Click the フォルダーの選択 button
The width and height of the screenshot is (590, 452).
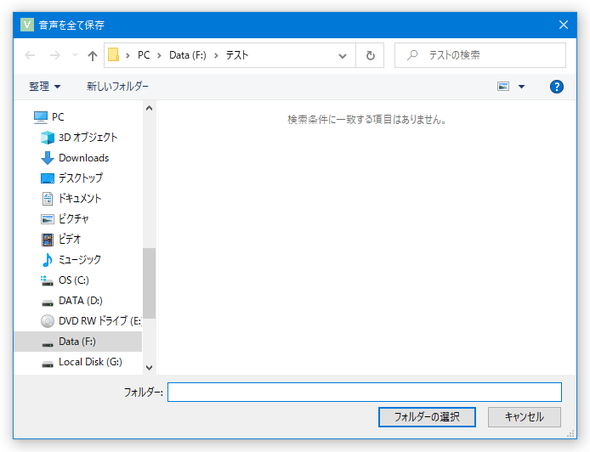coord(427,417)
